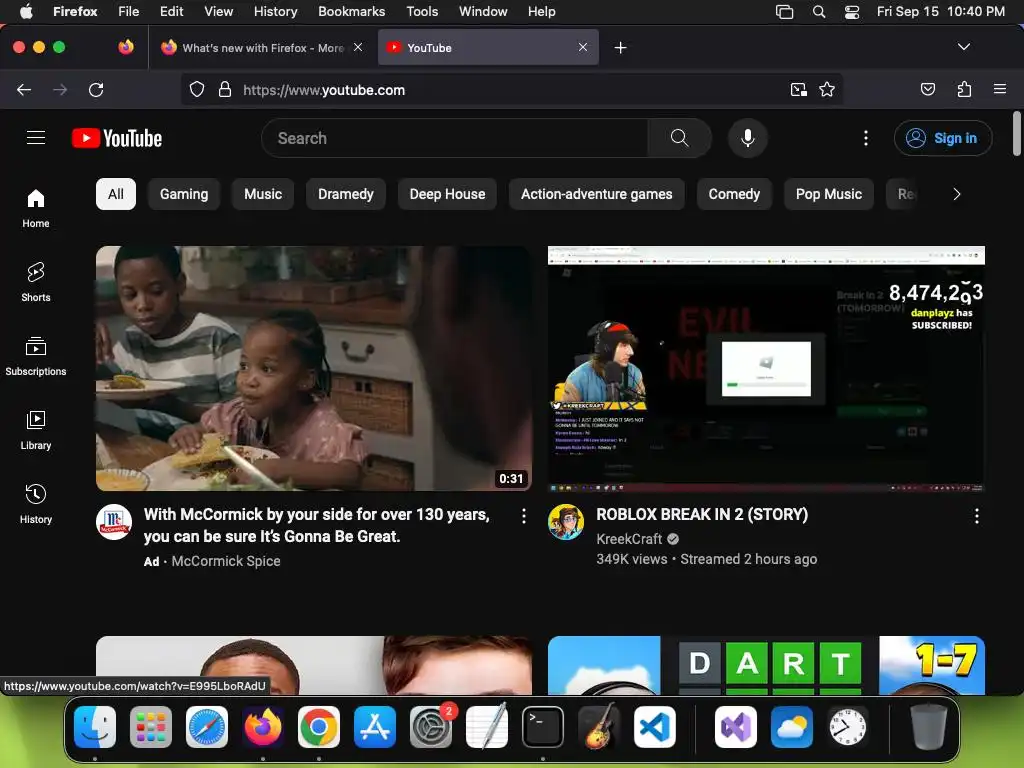Select the Comedy filter chip
This screenshot has width=1024, height=768.
pyautogui.click(x=734, y=194)
